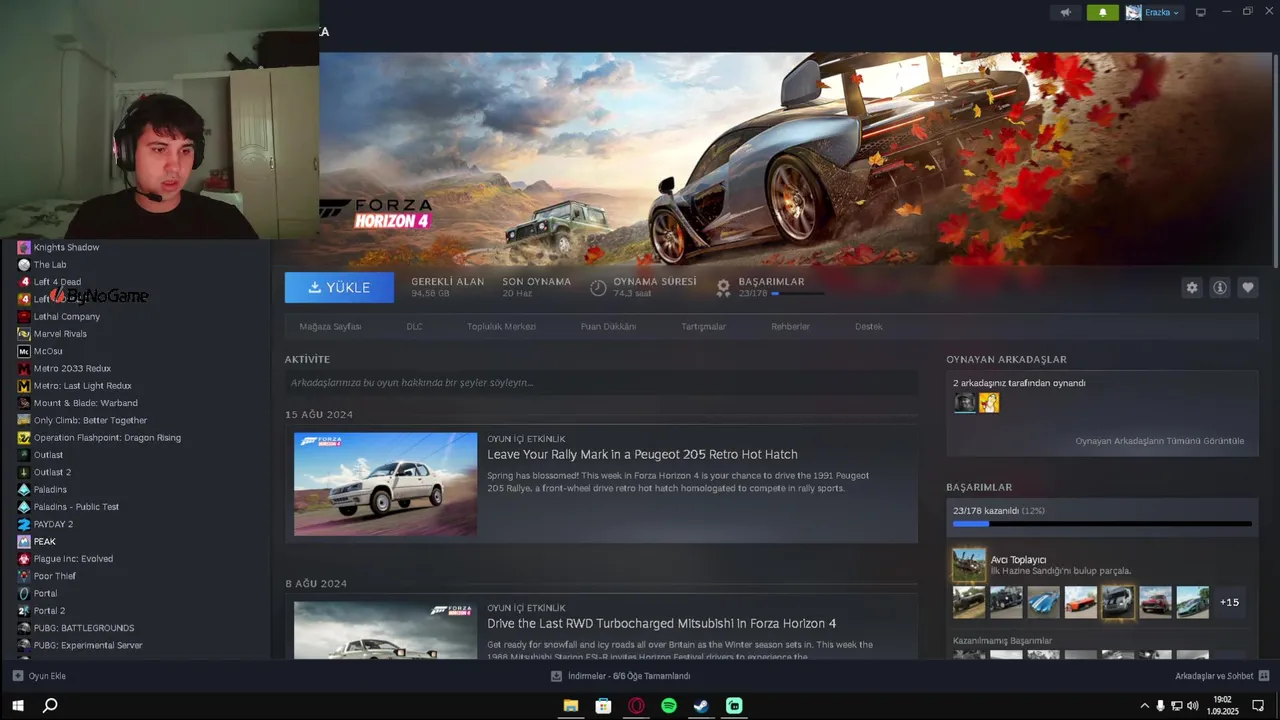Open the Destek tab
The image size is (1280, 720).
tap(868, 326)
